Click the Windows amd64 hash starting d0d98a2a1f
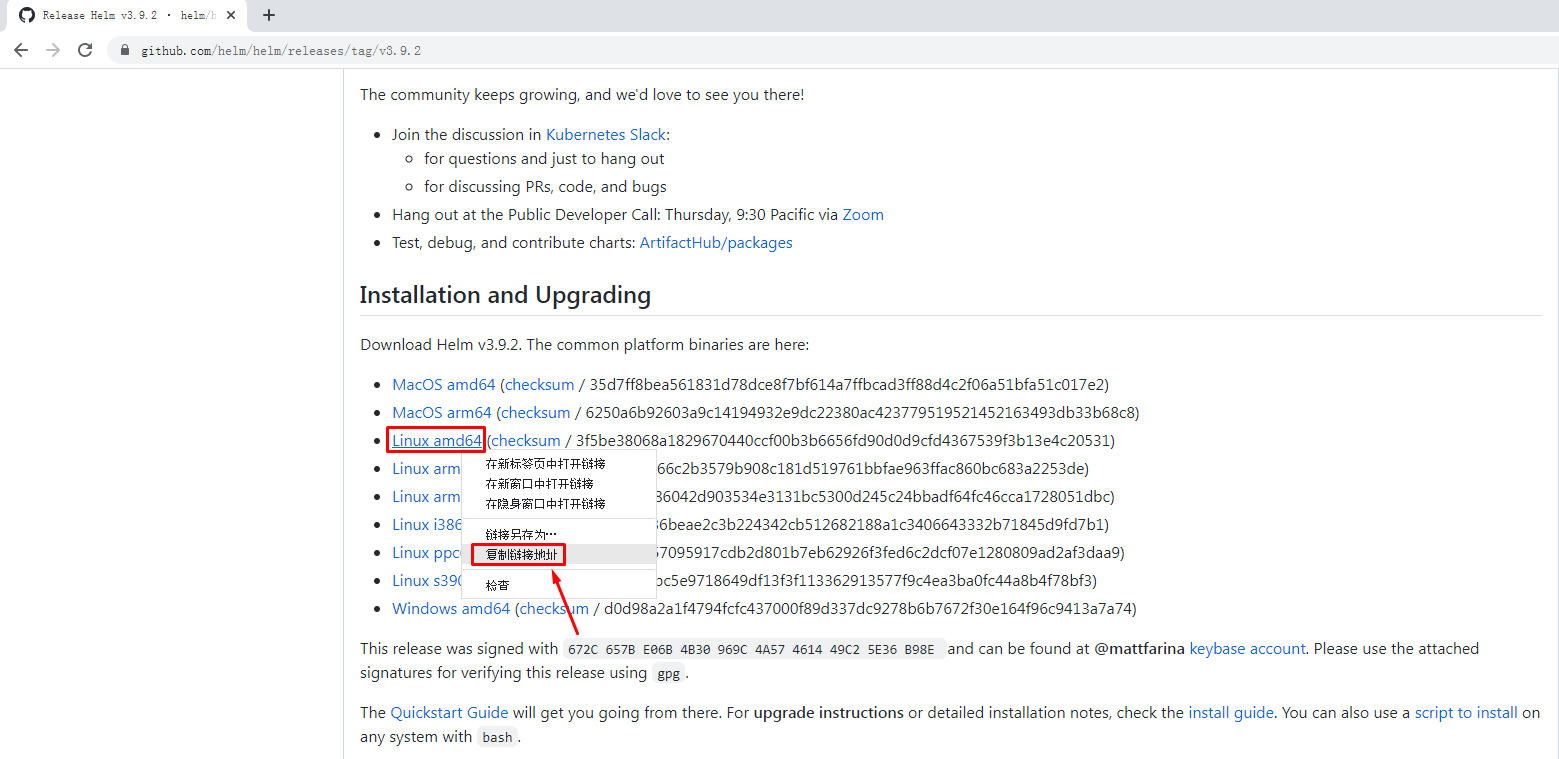 868,608
